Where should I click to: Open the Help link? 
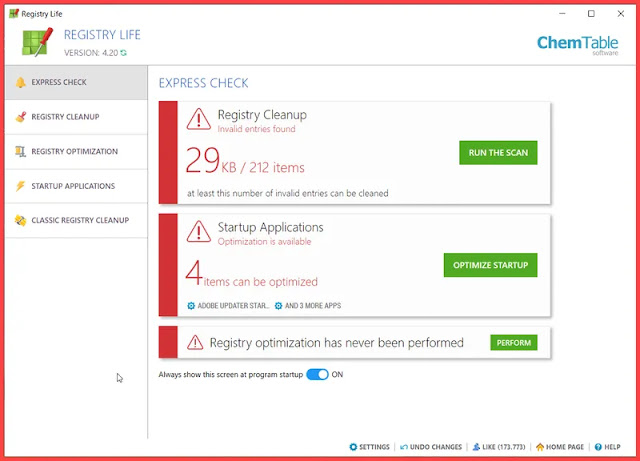point(607,447)
